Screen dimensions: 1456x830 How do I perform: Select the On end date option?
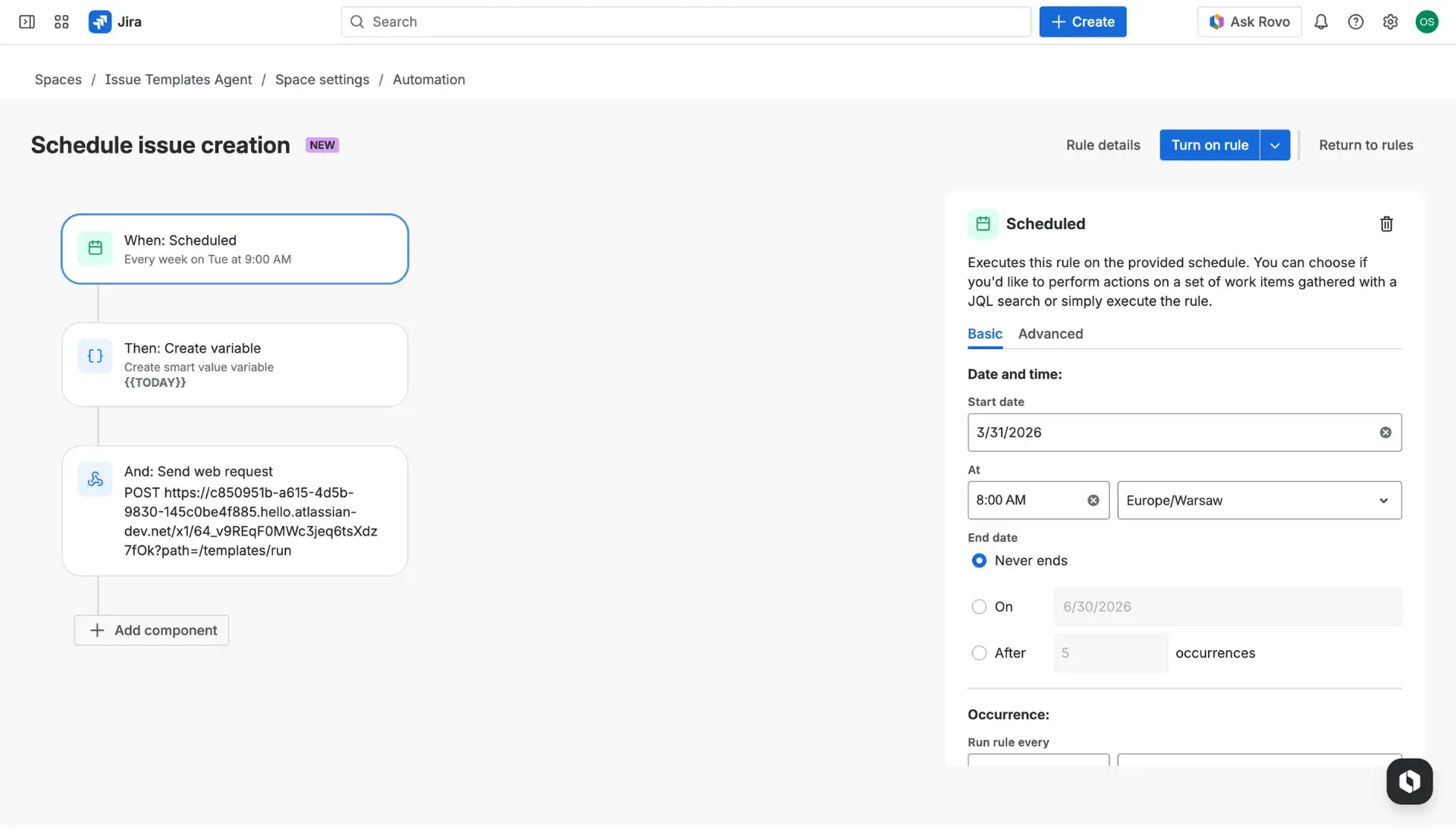coord(979,606)
